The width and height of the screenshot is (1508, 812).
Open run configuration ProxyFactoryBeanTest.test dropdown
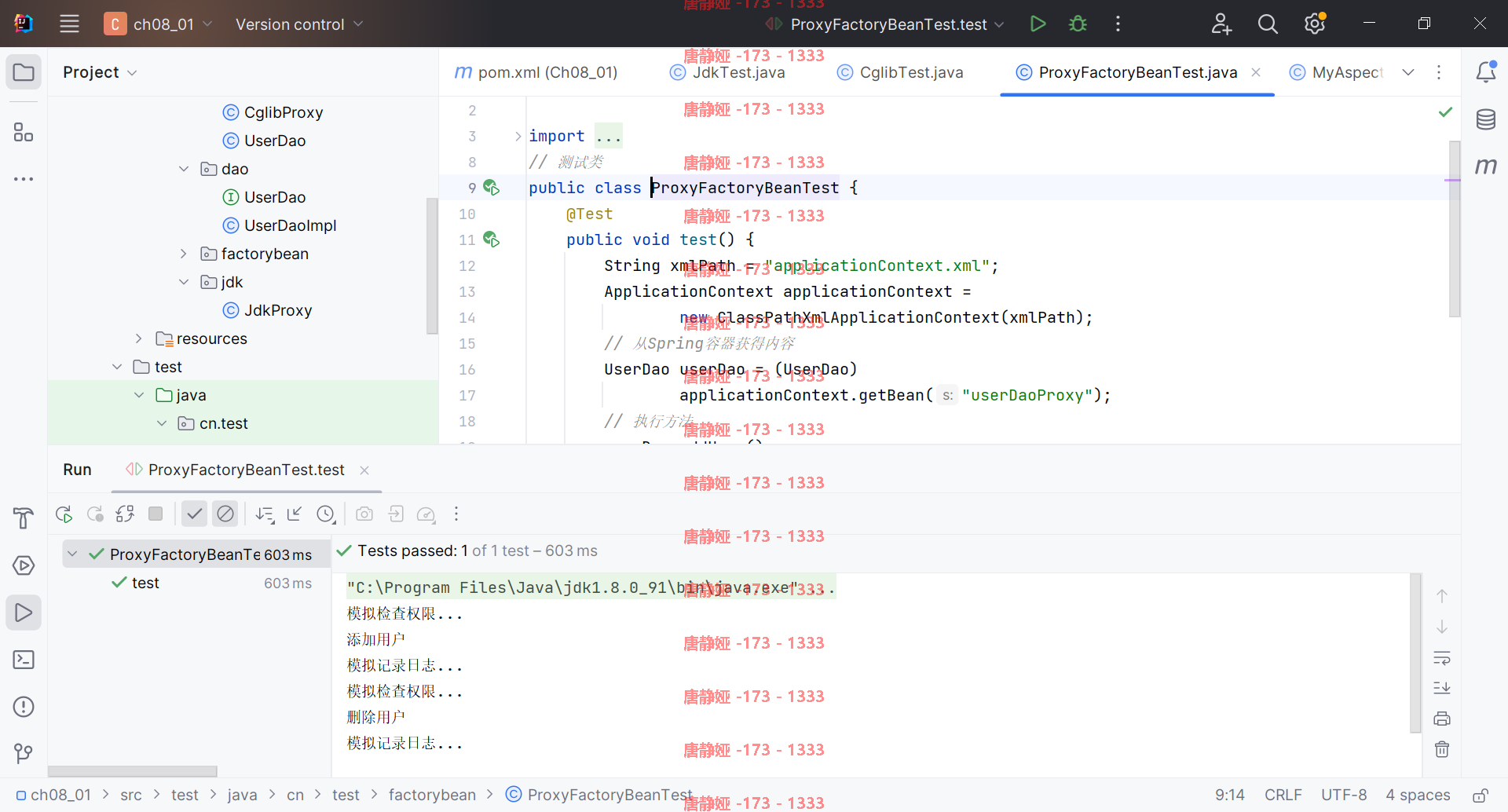[x=885, y=24]
